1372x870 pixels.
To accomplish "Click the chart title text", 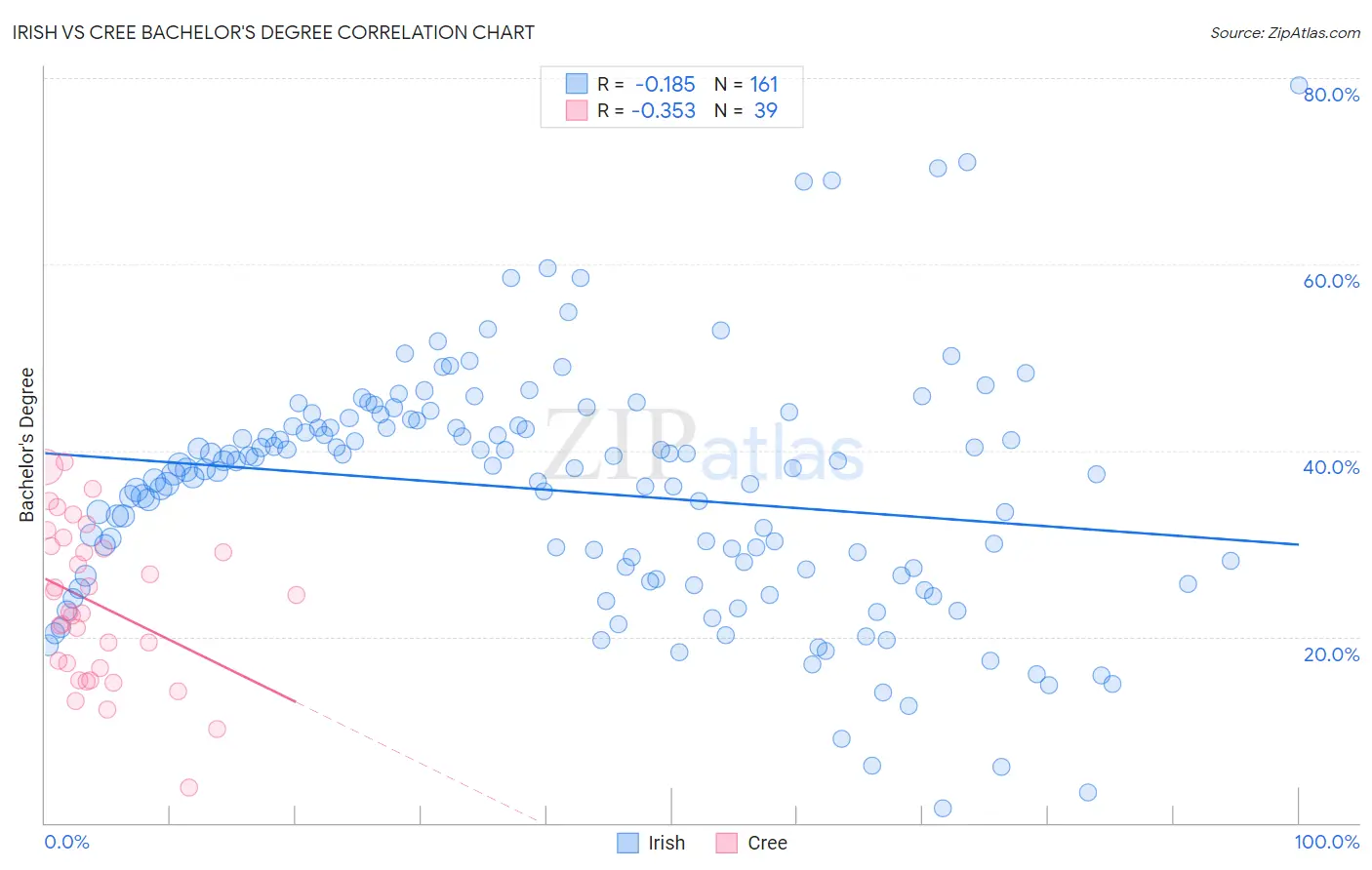I will pos(273,32).
